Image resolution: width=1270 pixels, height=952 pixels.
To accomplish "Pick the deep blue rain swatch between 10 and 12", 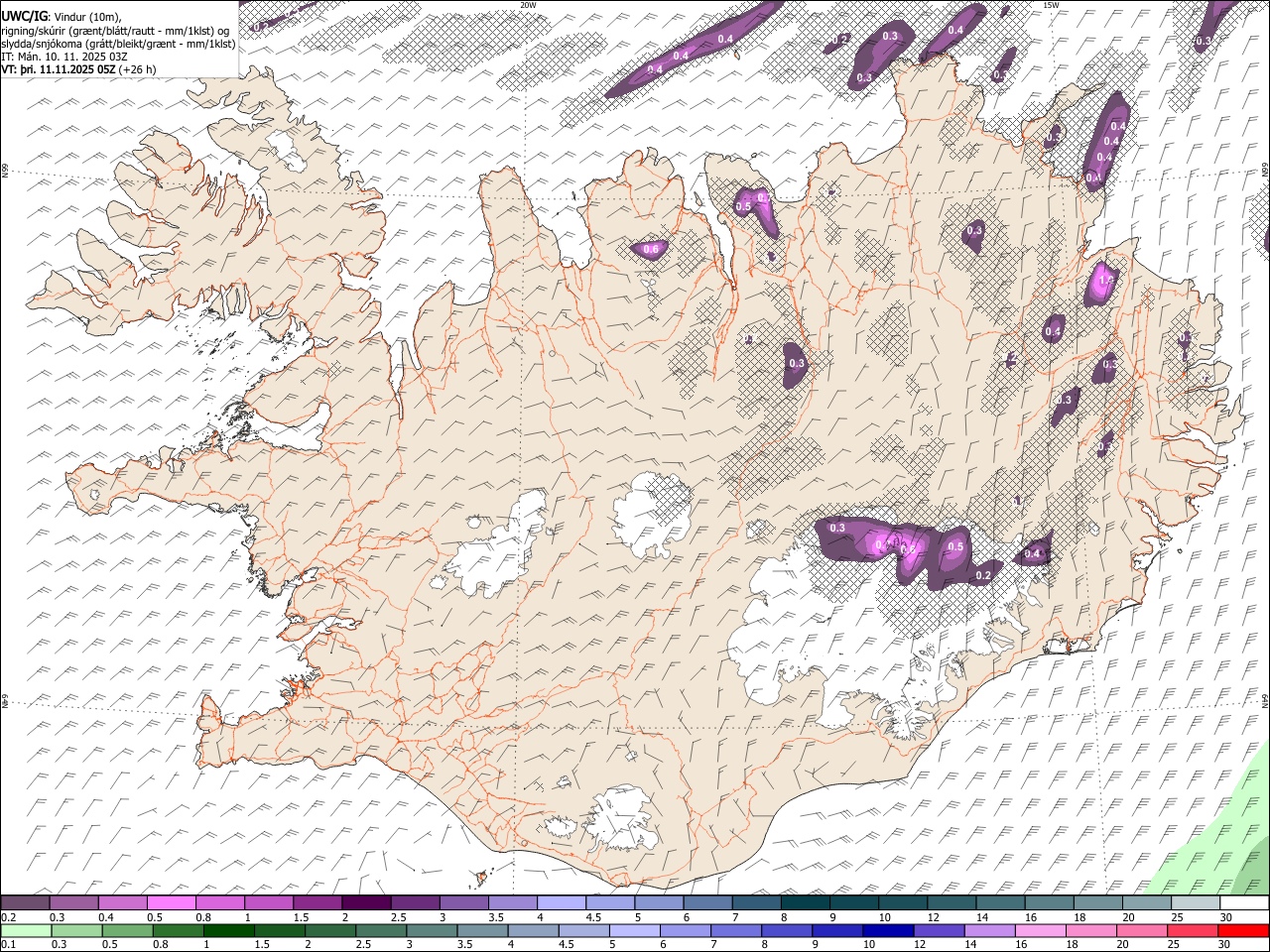I will coord(888,930).
